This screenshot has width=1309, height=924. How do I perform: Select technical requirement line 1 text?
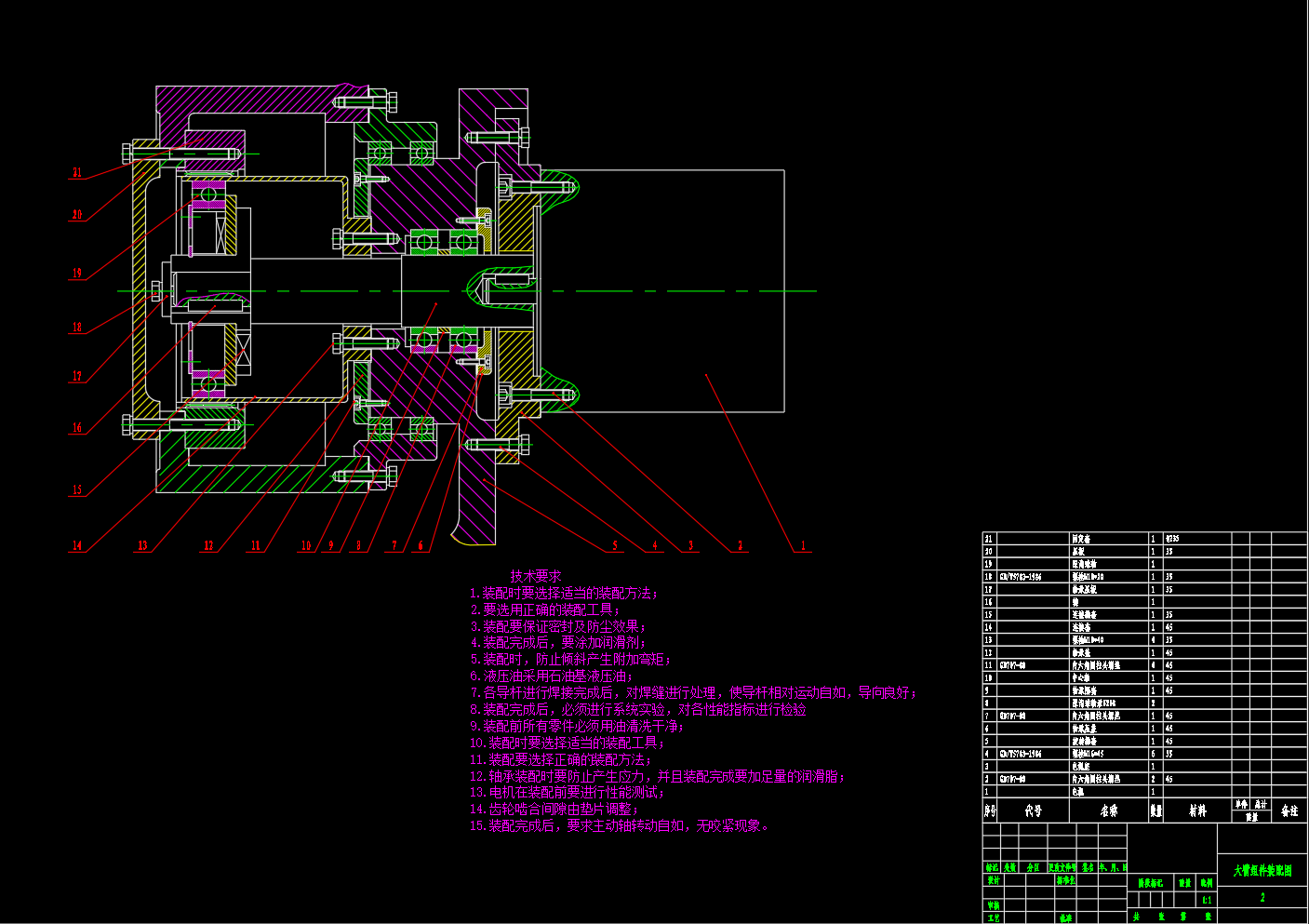click(x=564, y=593)
